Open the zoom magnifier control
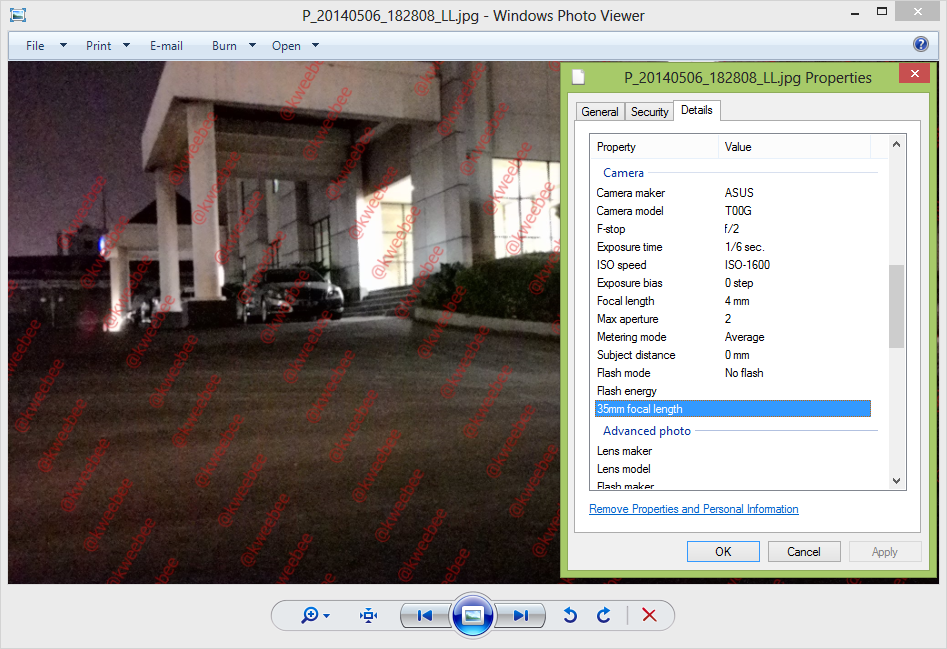 (x=315, y=615)
